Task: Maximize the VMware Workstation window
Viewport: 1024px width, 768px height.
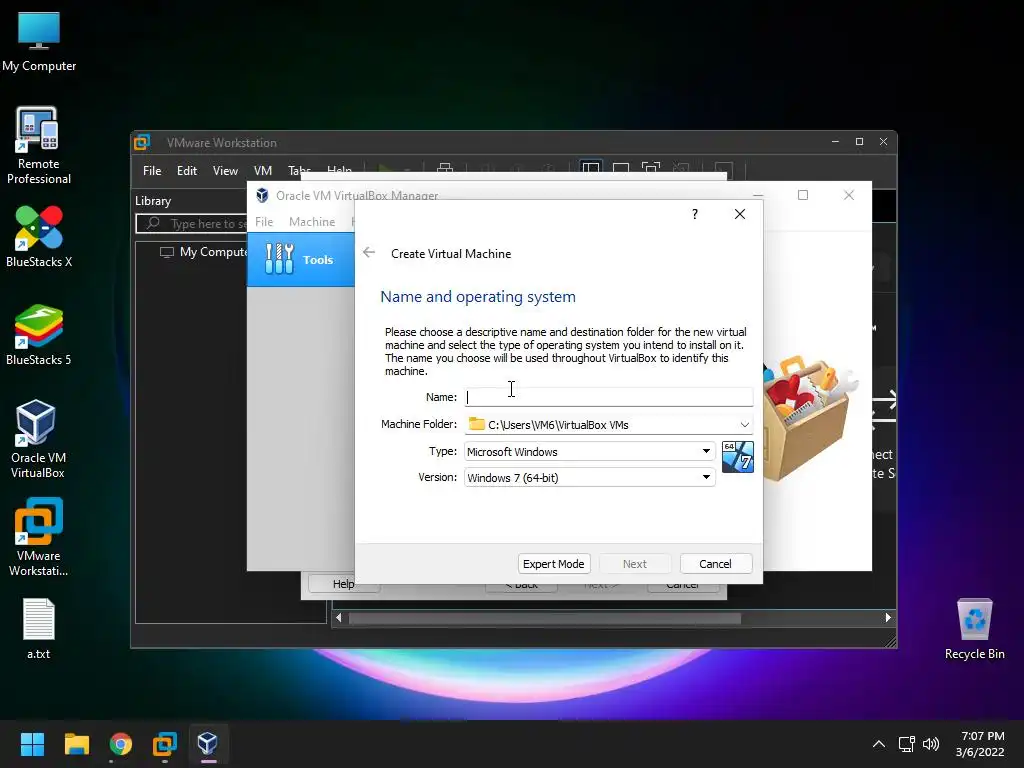Action: (859, 142)
